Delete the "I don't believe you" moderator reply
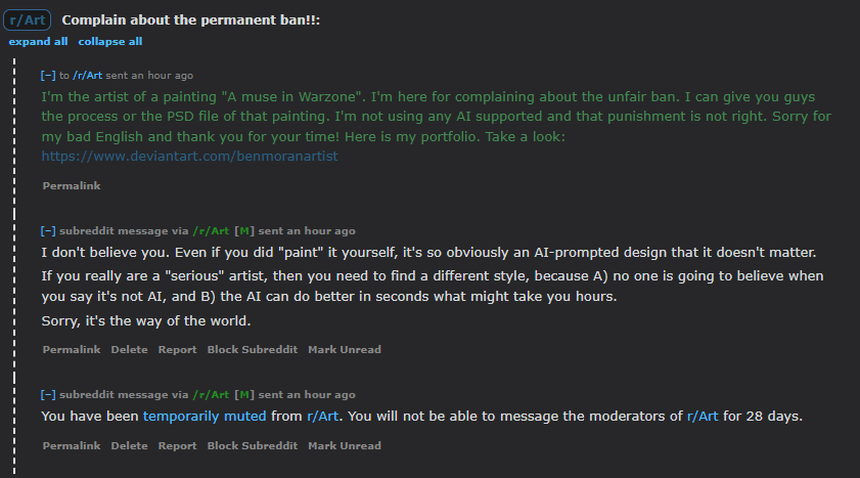This screenshot has height=478, width=860. tap(129, 350)
